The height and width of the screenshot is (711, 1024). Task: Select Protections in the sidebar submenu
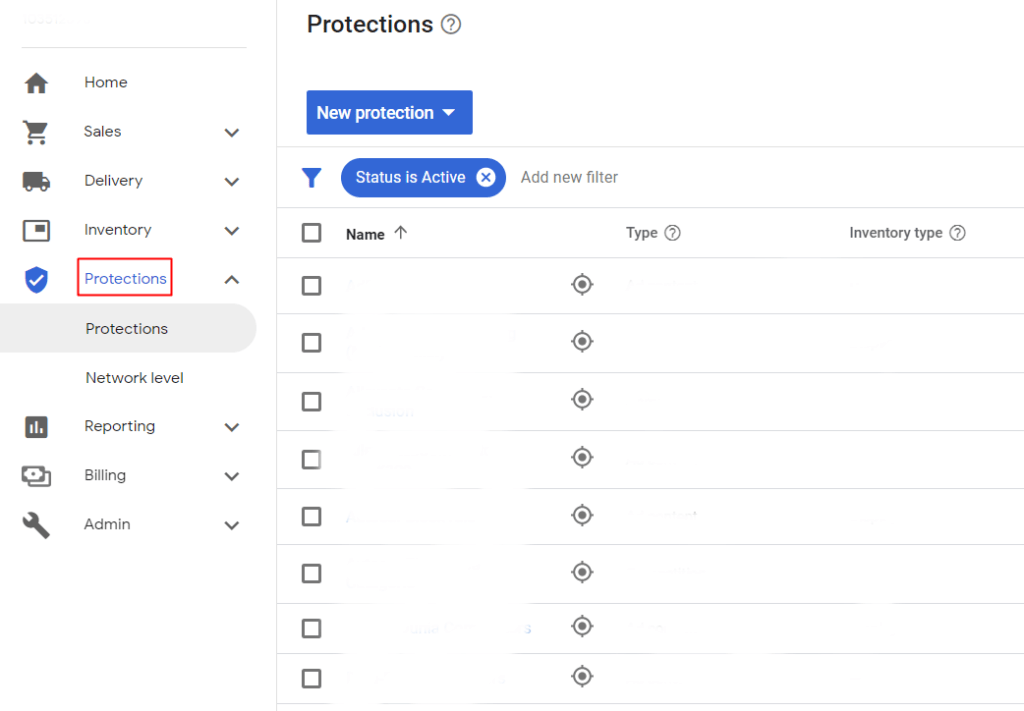126,328
